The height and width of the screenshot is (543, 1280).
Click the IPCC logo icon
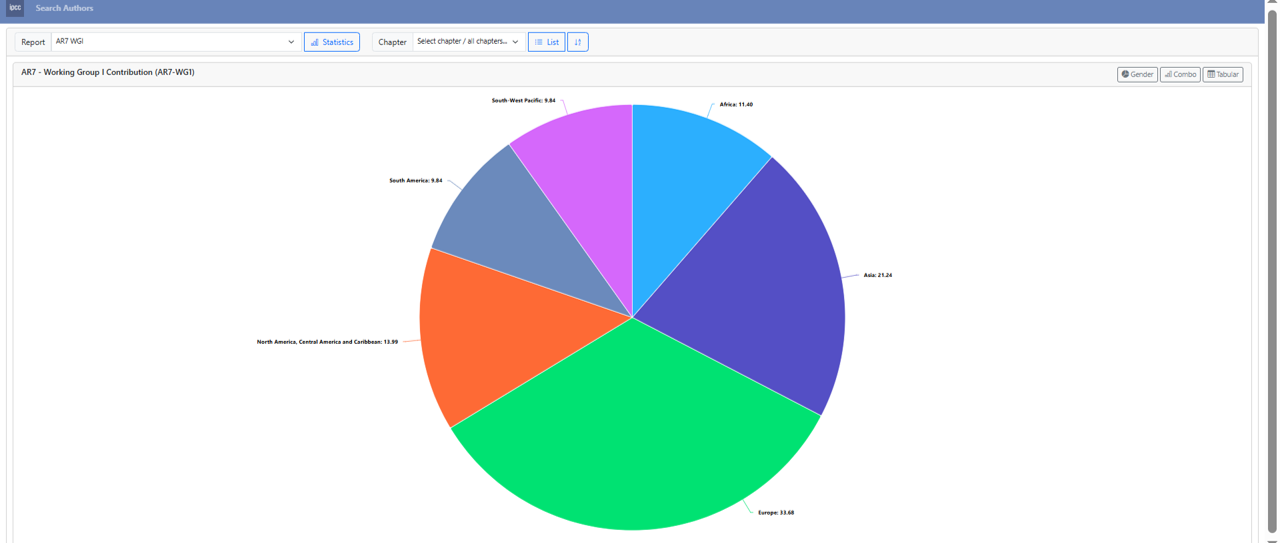tap(15, 8)
